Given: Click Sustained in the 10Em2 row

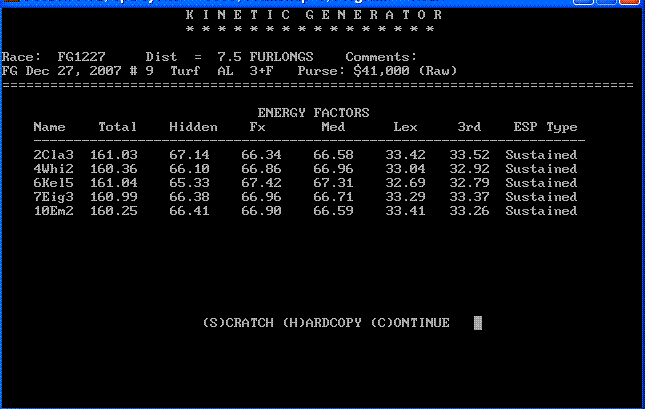Looking at the screenshot, I should pyautogui.click(x=541, y=211).
